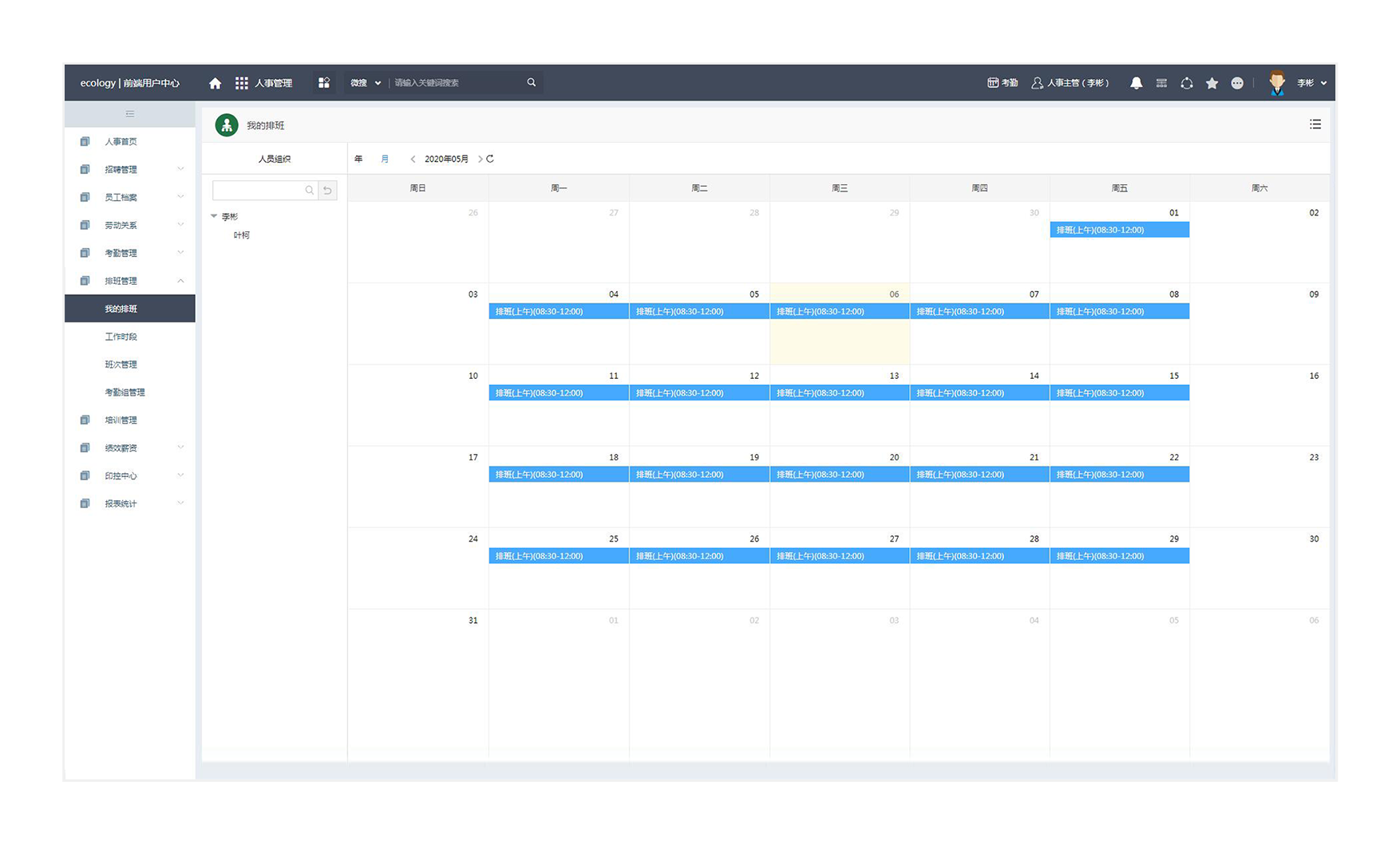1400x844 pixels.
Task: Open the more options ellipsis icon
Action: point(1237,83)
